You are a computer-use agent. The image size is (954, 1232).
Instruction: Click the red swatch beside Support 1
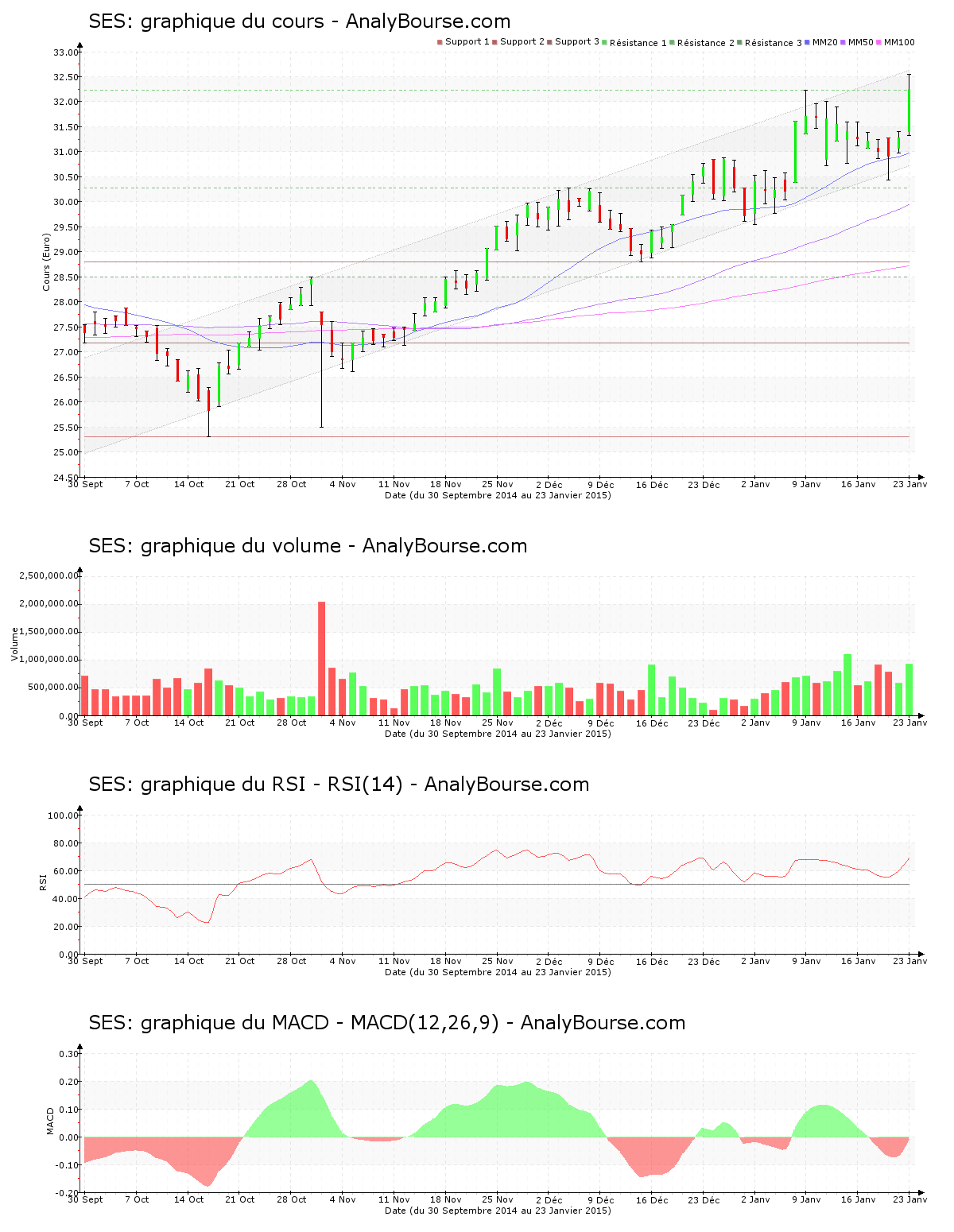tap(440, 42)
